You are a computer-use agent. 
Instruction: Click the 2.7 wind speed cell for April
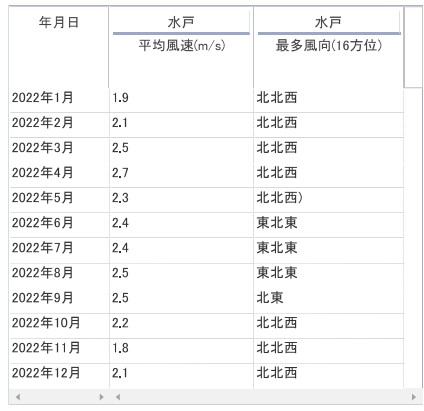[x=181, y=174]
